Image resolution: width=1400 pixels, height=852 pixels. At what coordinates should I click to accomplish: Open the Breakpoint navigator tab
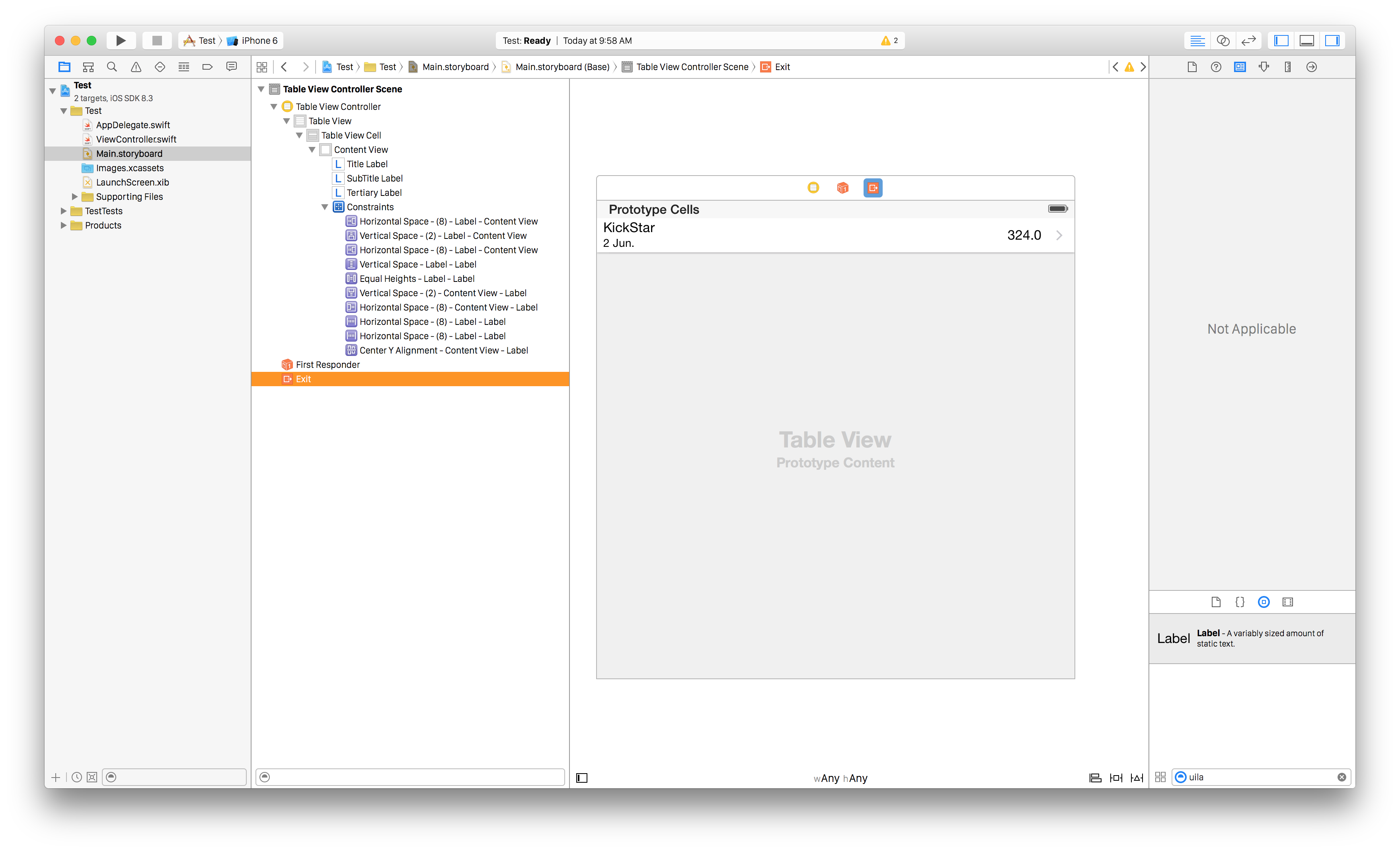click(207, 66)
